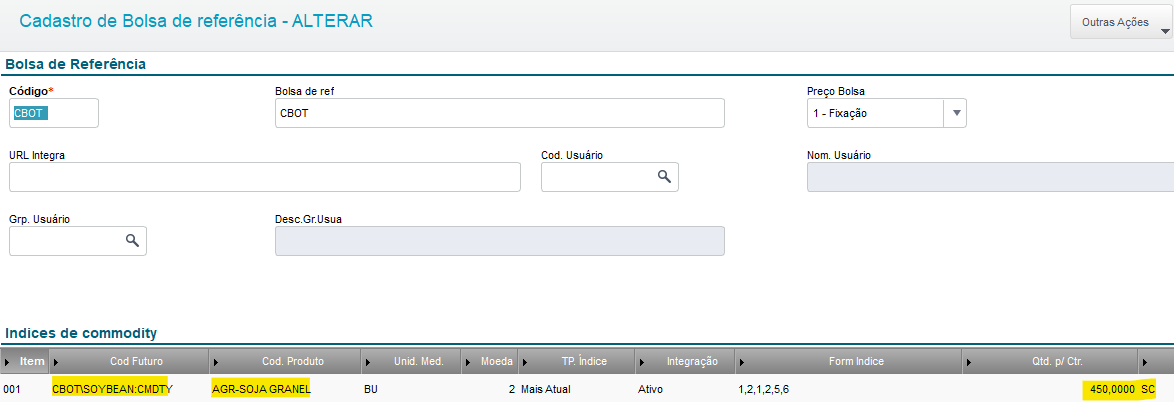Click the Código input field
This screenshot has height=402, width=1174.
(x=54, y=113)
